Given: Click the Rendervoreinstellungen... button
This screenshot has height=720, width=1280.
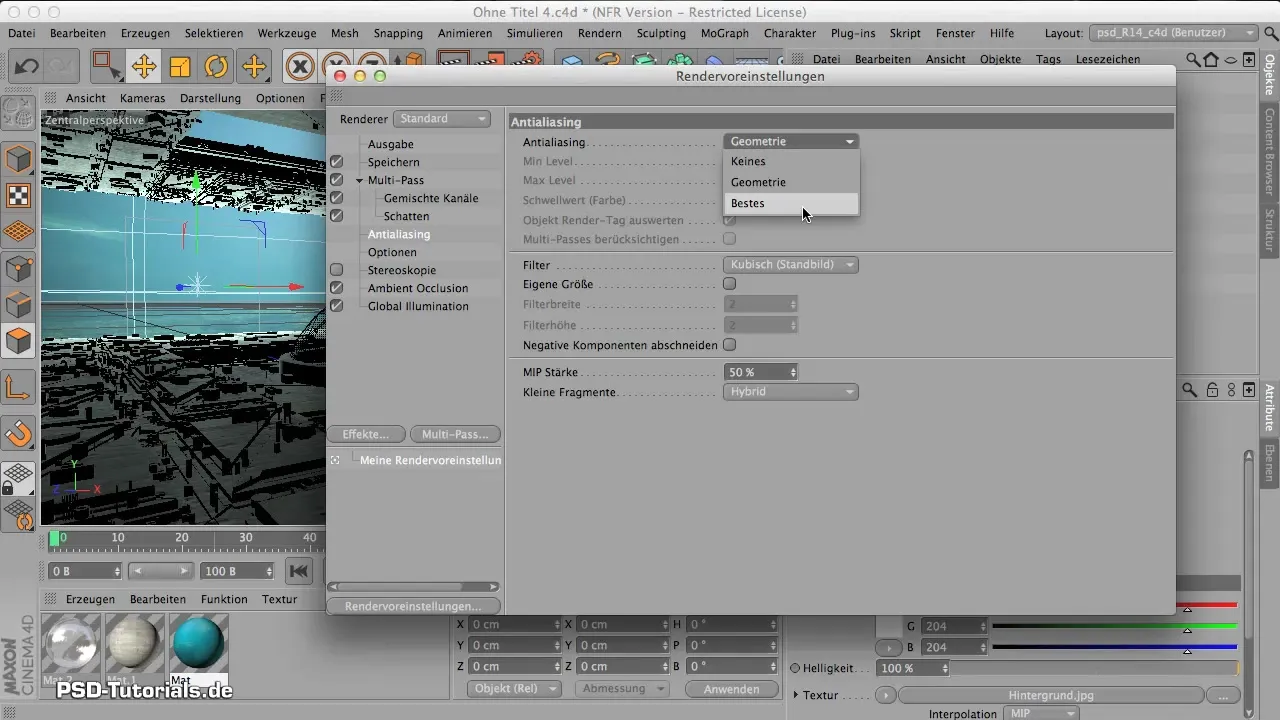Looking at the screenshot, I should (x=413, y=606).
